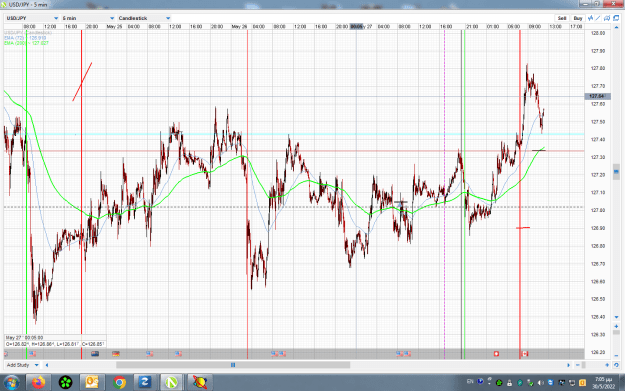This screenshot has width=625, height=391.
Task: Click the Buy button
Action: 578,18
